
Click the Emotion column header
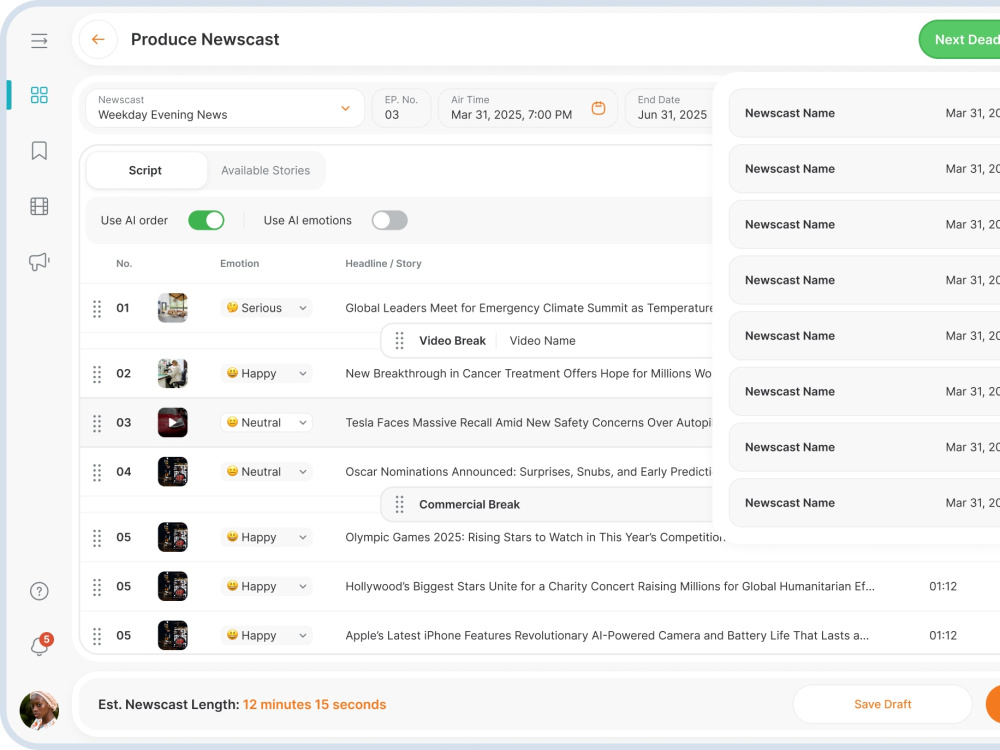240,263
